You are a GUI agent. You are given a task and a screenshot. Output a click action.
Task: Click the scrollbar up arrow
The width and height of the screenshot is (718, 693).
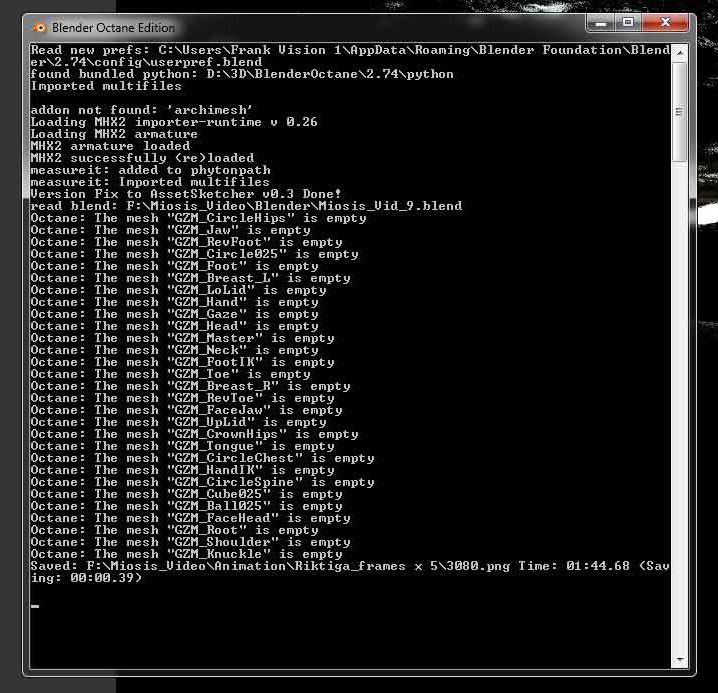680,53
